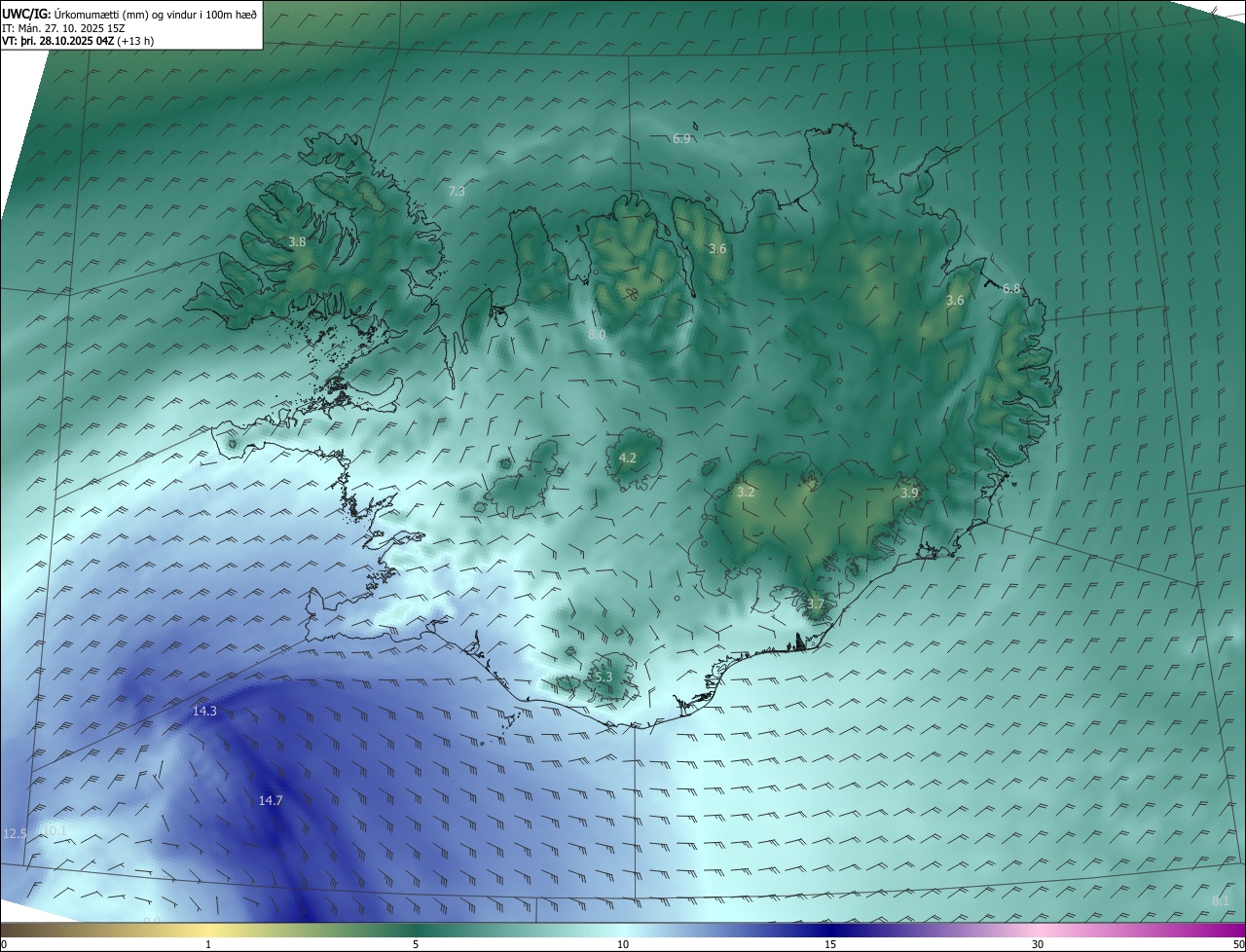This screenshot has width=1246, height=952.
Task: Click the 4.2 value inside the glacier outline
Action: [628, 458]
